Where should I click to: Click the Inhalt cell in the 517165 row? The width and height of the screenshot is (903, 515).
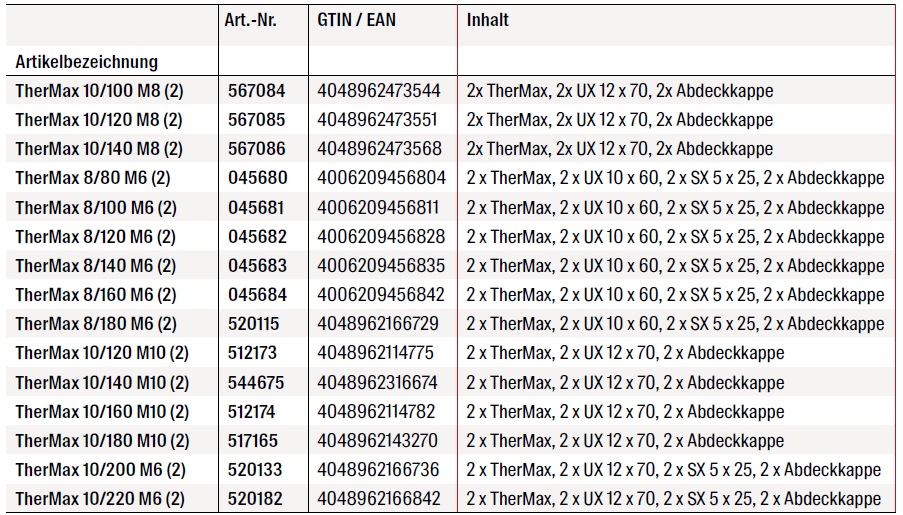625,441
